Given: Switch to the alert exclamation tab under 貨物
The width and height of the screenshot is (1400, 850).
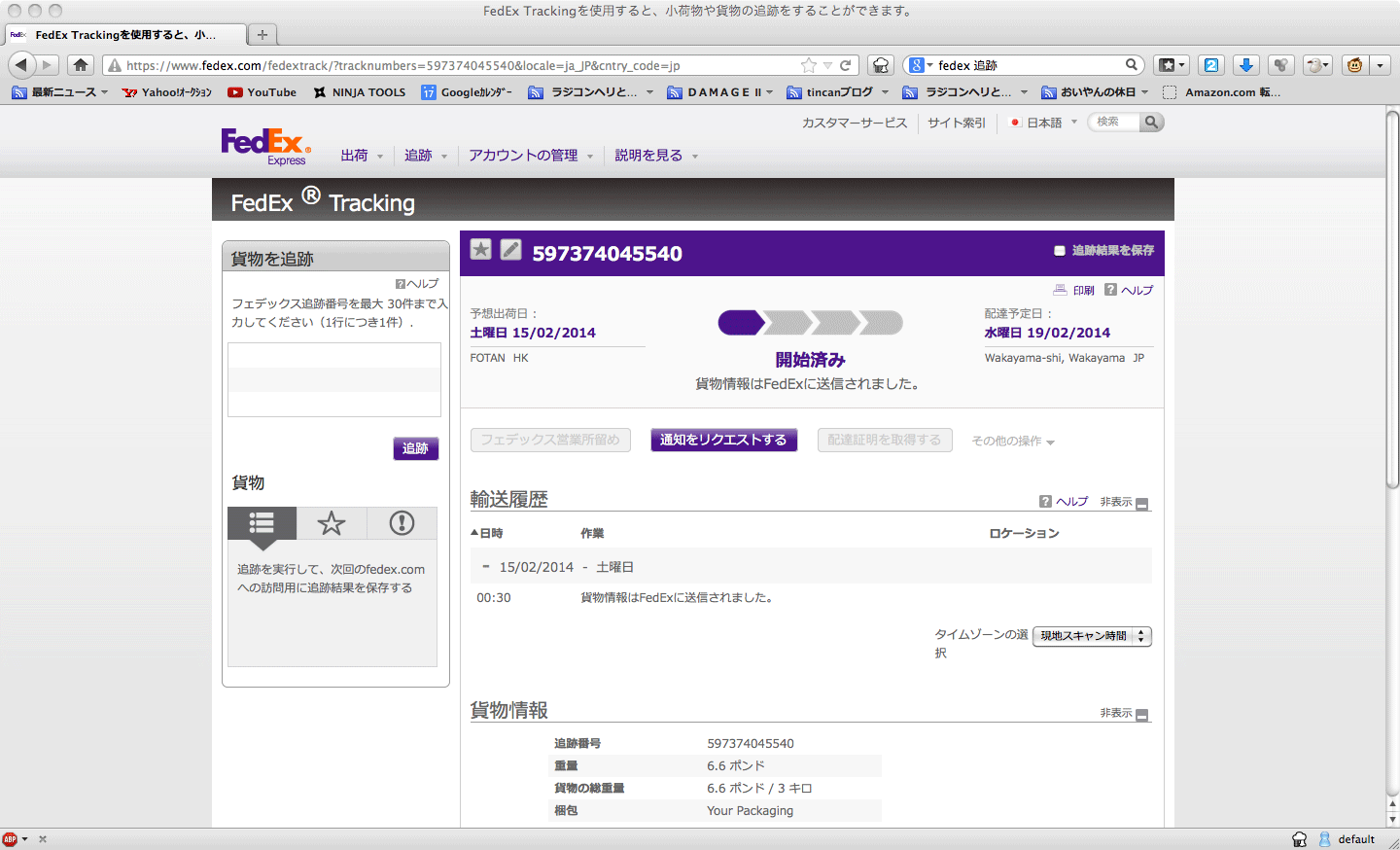Looking at the screenshot, I should coord(402,523).
